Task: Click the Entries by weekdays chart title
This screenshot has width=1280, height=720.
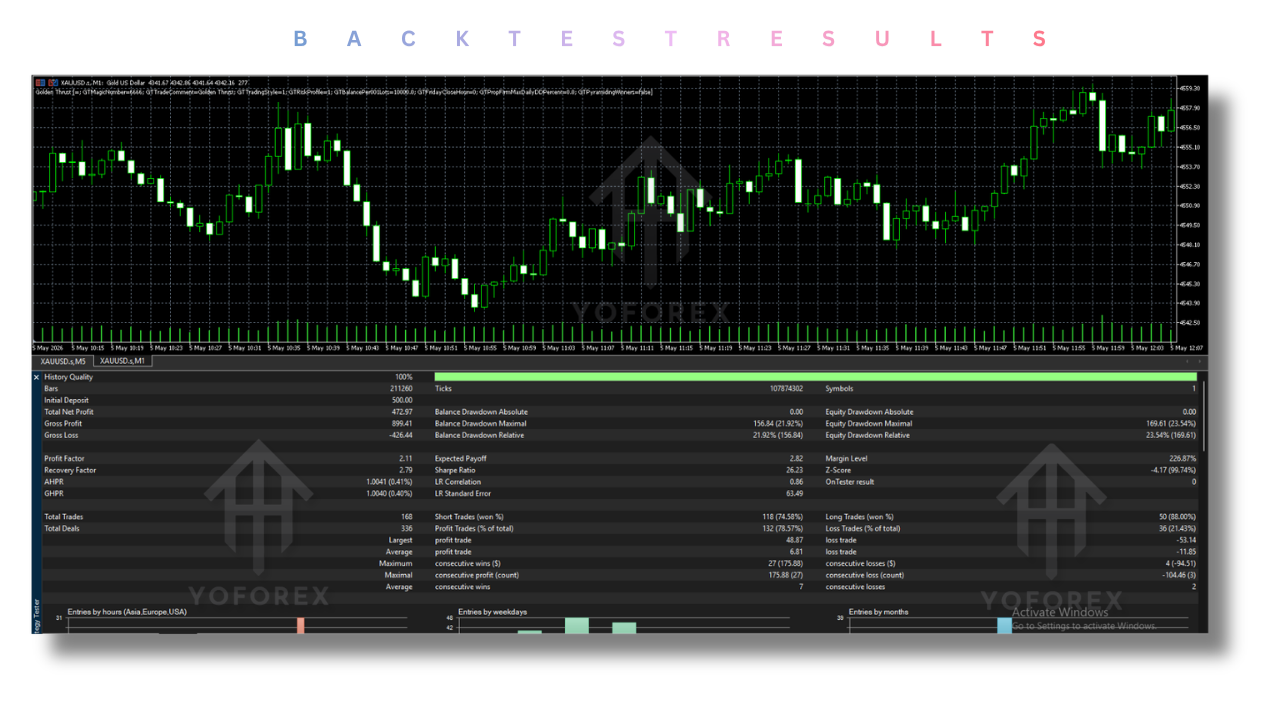Action: (x=492, y=611)
